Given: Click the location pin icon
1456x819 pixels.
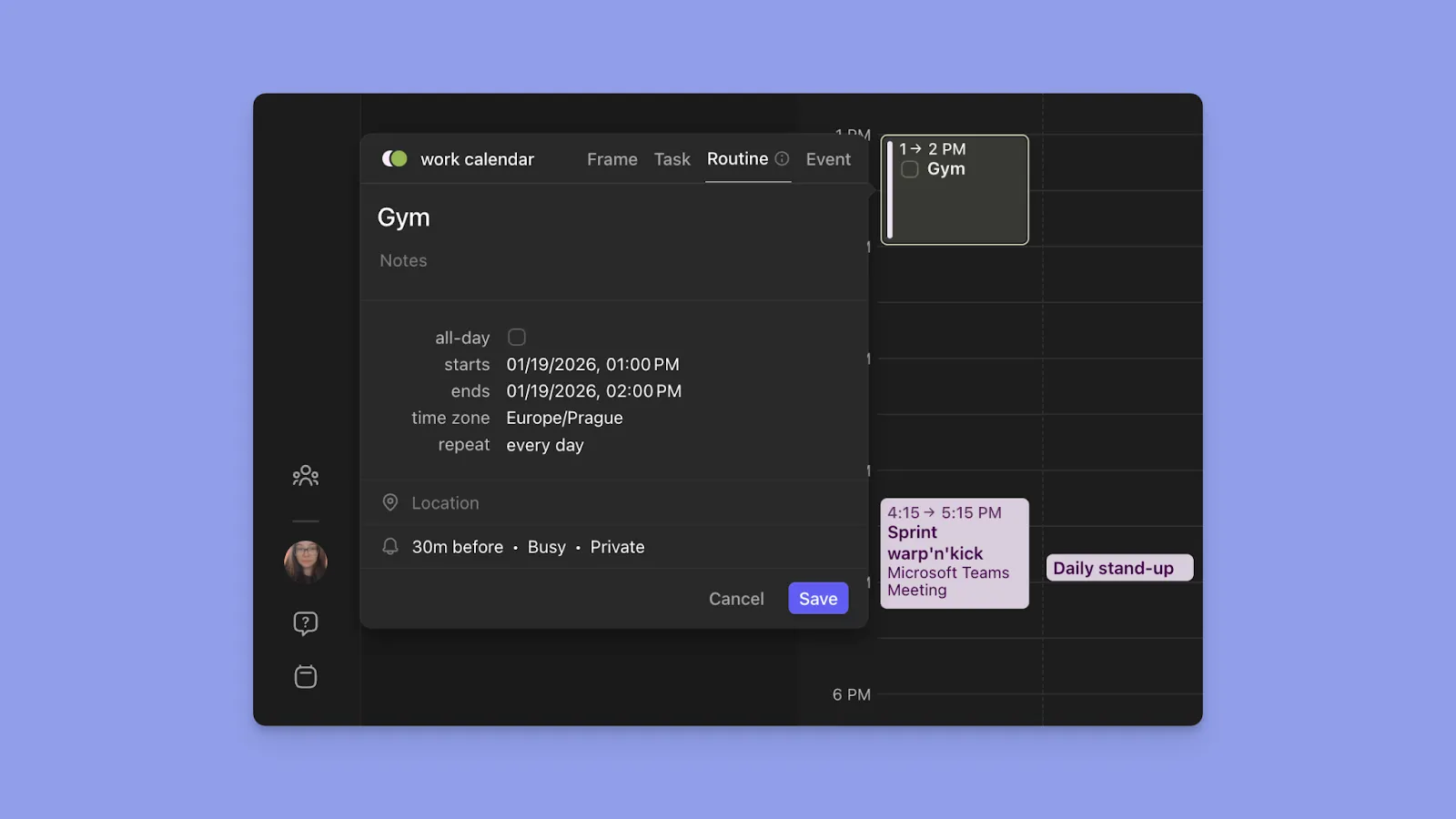Looking at the screenshot, I should coord(390,502).
